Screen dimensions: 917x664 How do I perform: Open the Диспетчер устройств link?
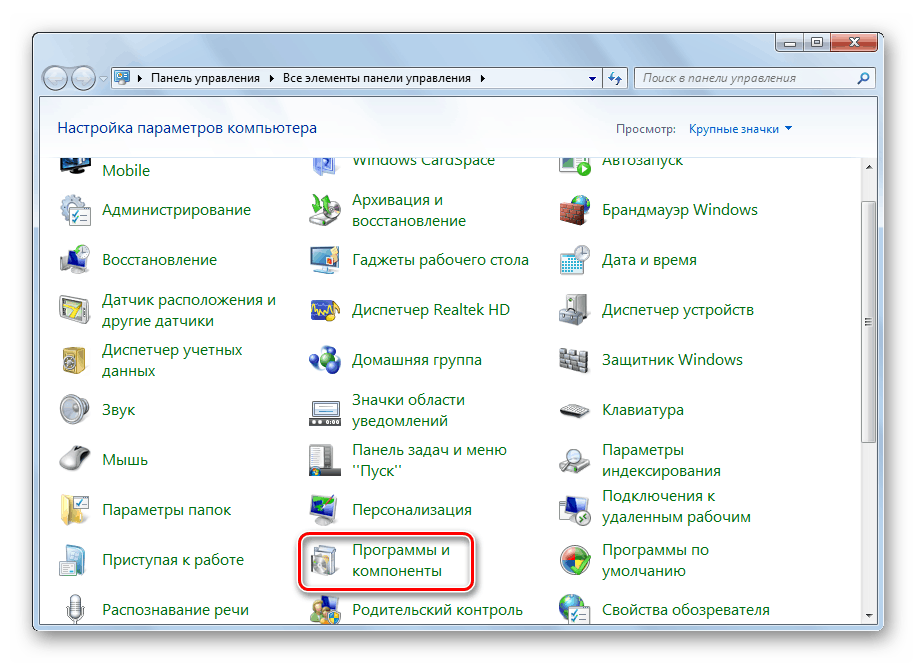(x=678, y=310)
